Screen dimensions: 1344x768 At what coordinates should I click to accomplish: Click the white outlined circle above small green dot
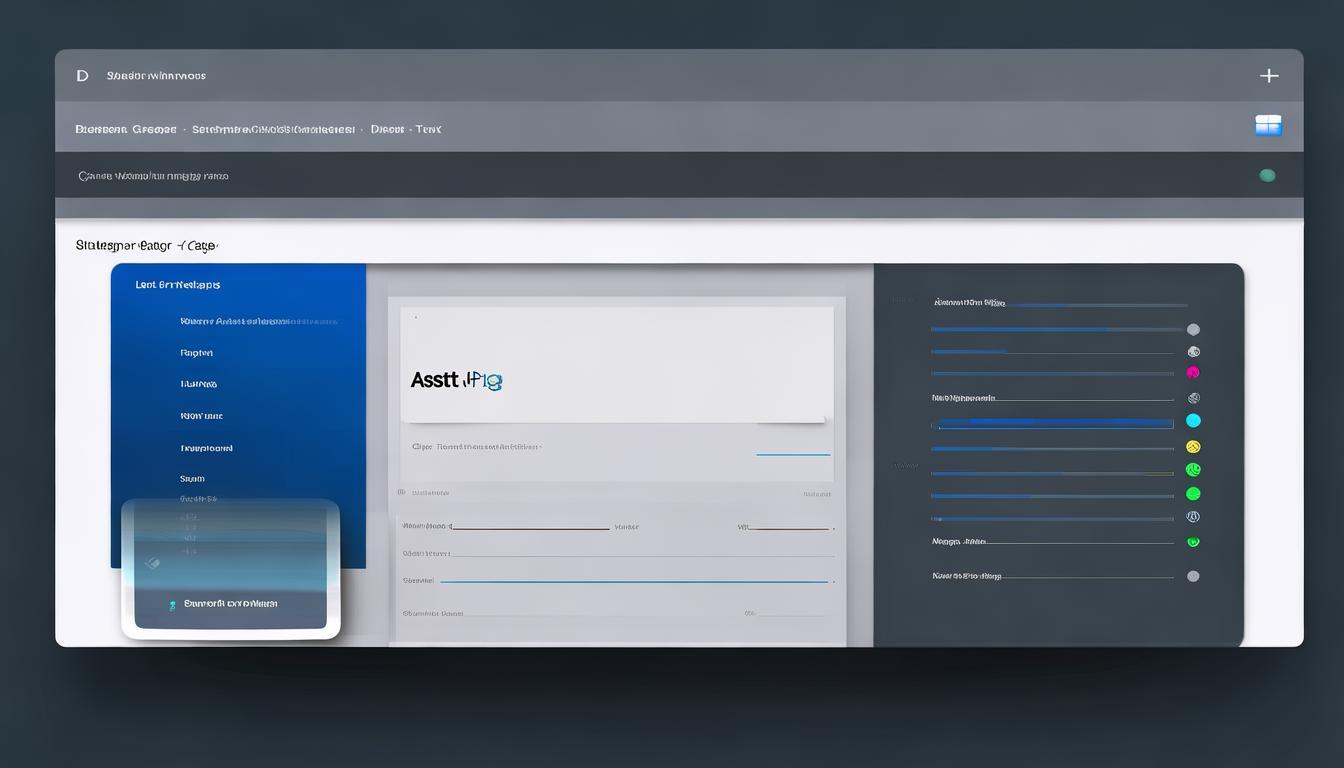(x=1193, y=517)
